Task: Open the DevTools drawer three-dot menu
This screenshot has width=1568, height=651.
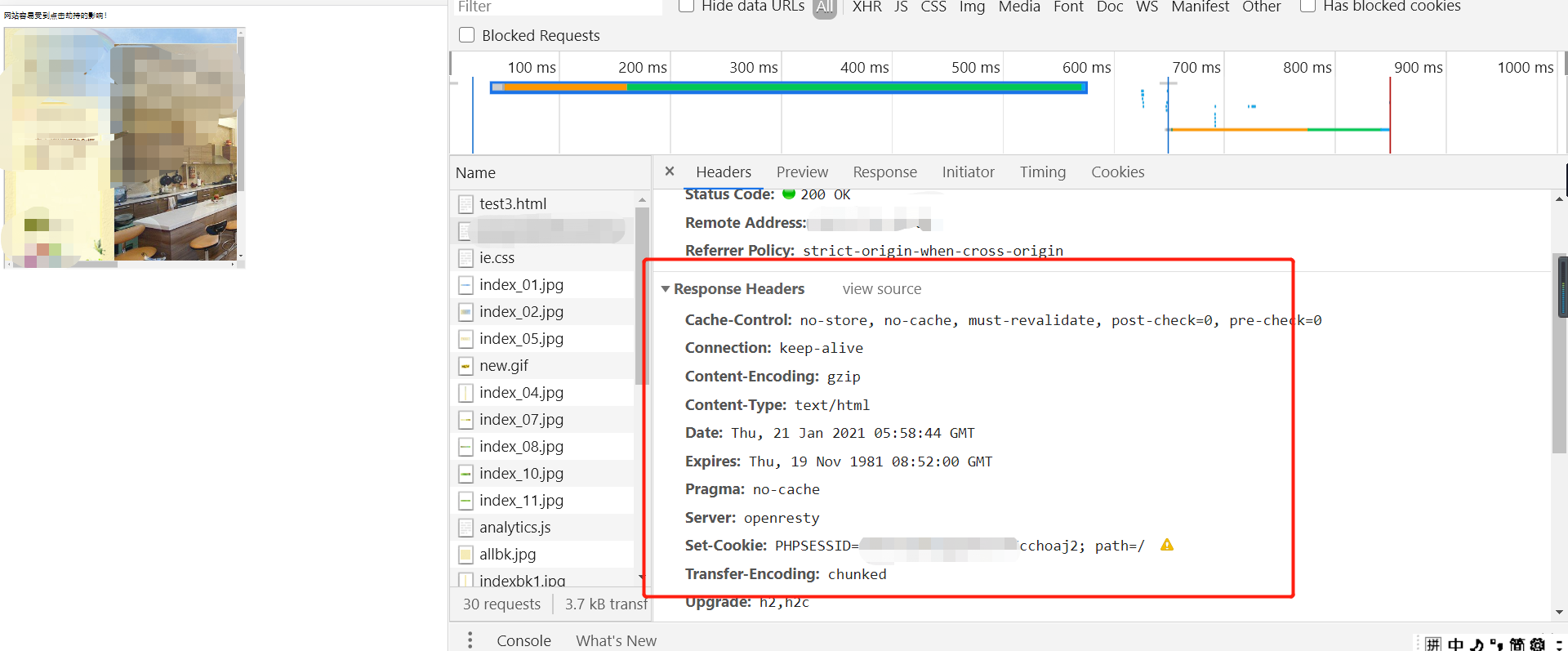Action: pyautogui.click(x=470, y=640)
